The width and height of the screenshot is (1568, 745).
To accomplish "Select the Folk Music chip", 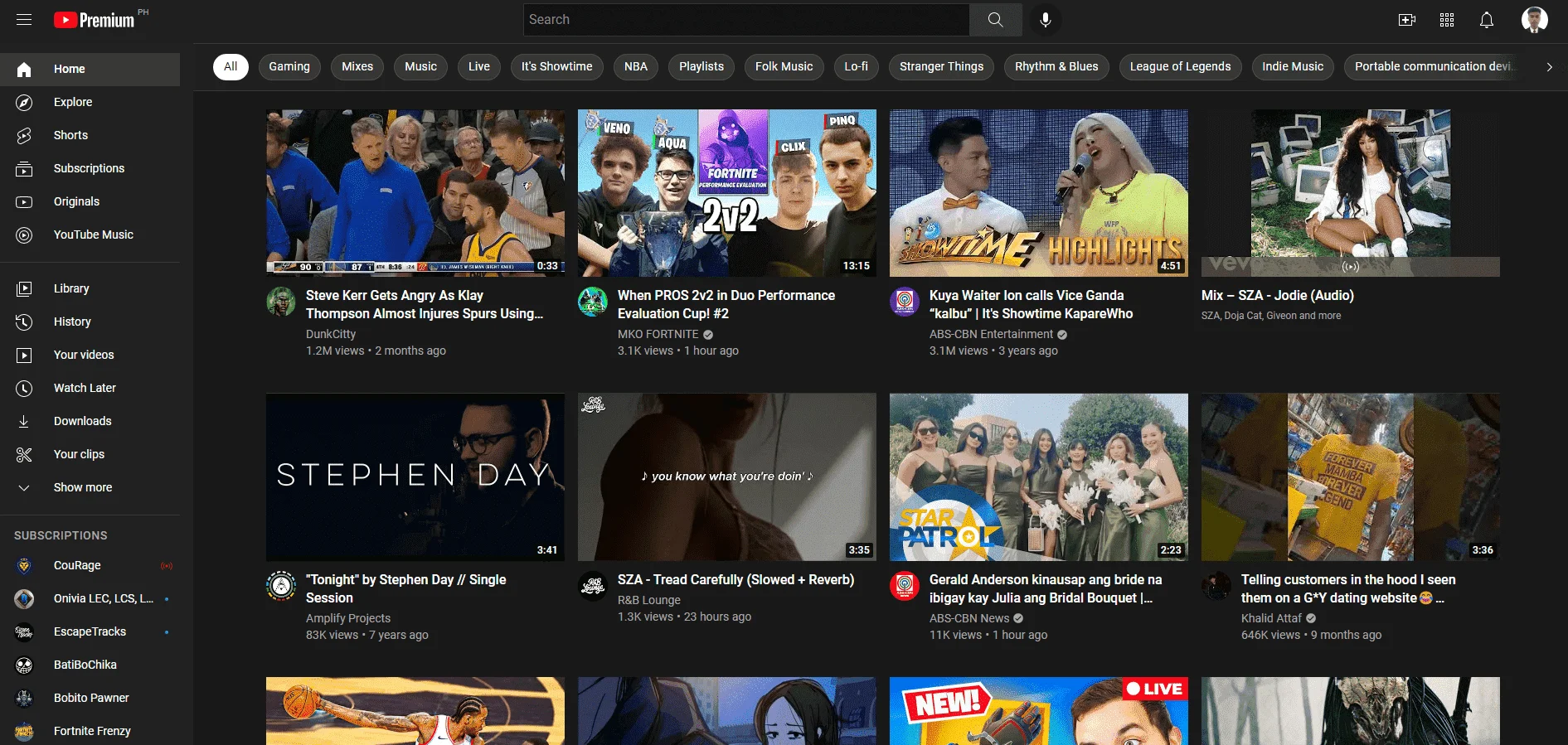I will [x=784, y=67].
